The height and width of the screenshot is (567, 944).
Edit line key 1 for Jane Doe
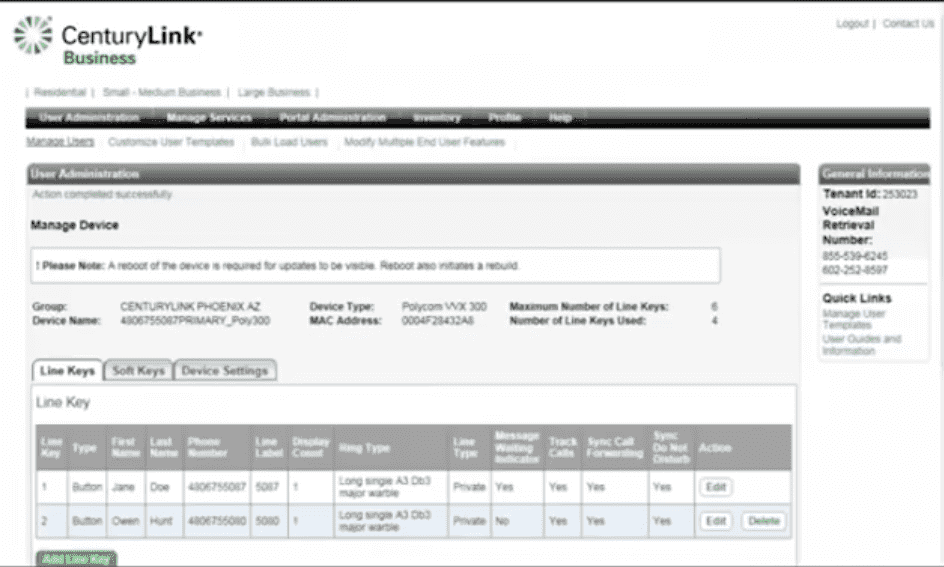coord(716,487)
